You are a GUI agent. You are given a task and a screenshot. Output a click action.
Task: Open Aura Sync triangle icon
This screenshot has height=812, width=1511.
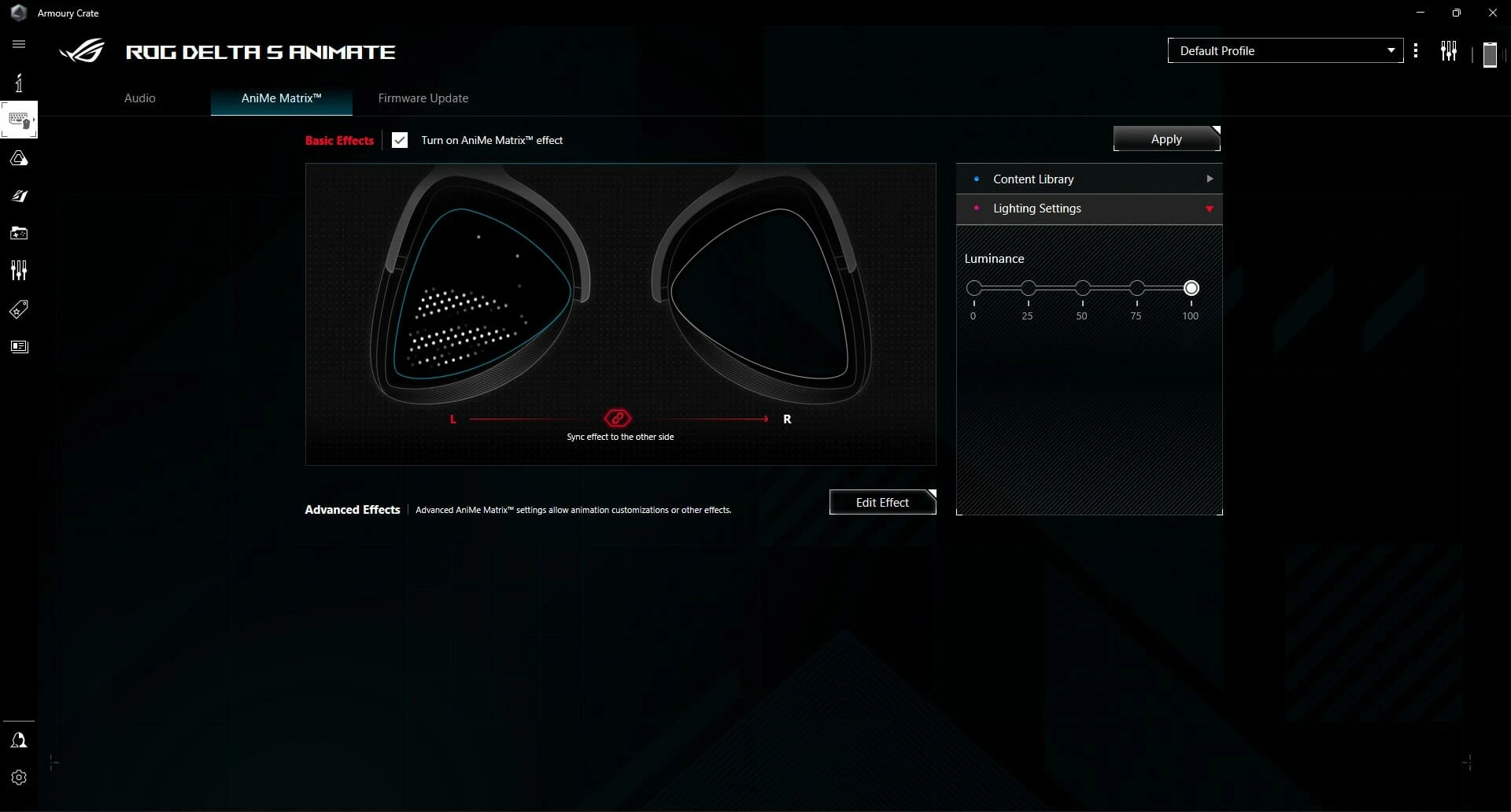tap(19, 158)
